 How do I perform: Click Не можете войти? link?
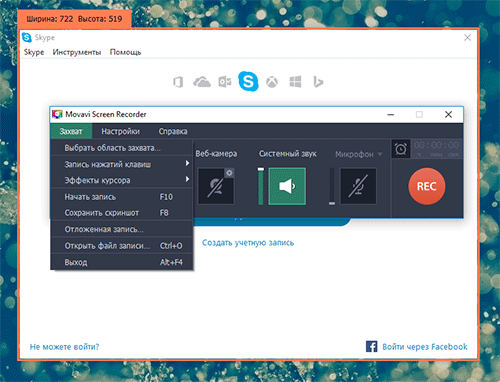pyautogui.click(x=64, y=347)
